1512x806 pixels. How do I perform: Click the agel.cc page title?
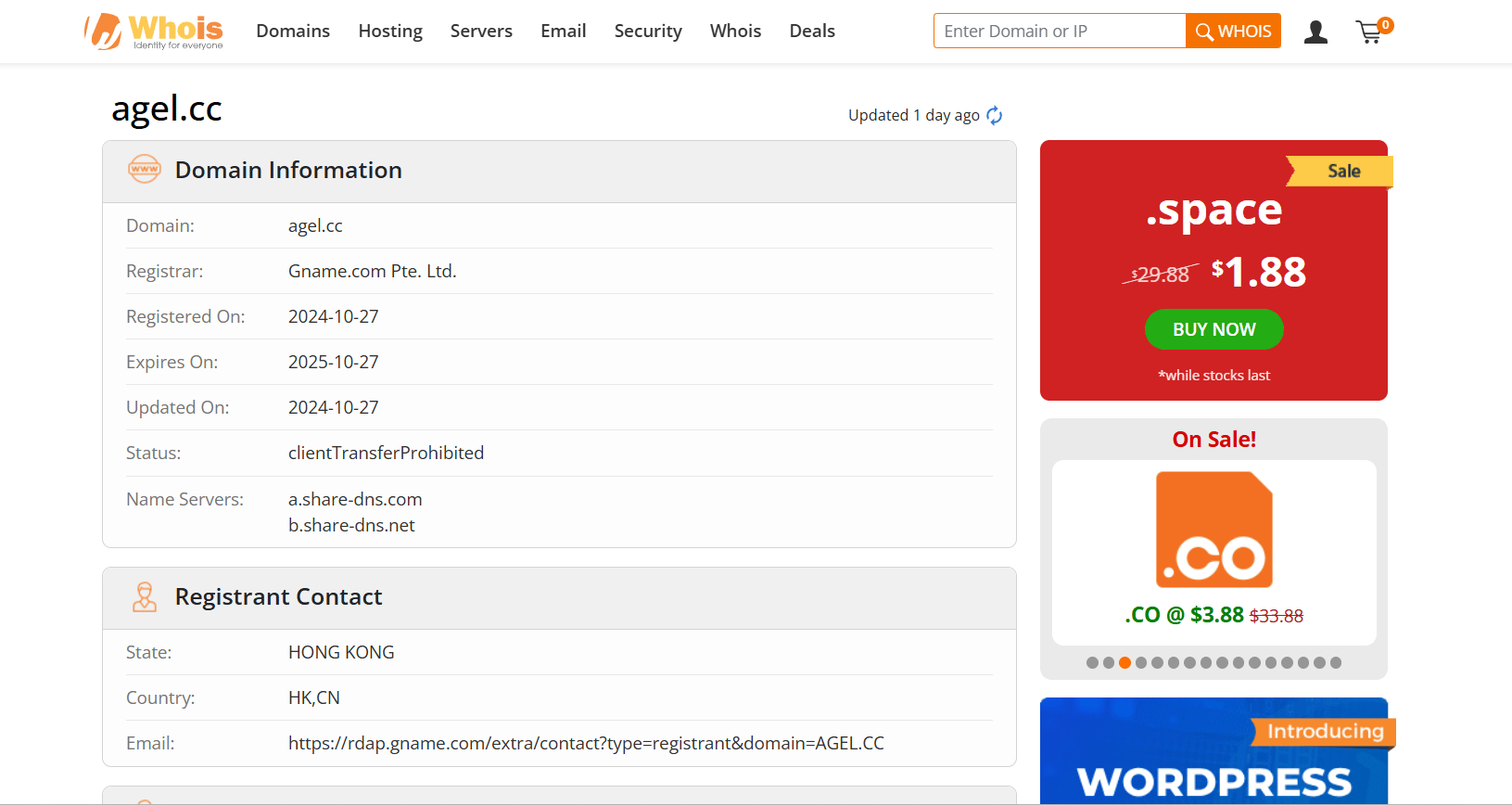pyautogui.click(x=167, y=109)
